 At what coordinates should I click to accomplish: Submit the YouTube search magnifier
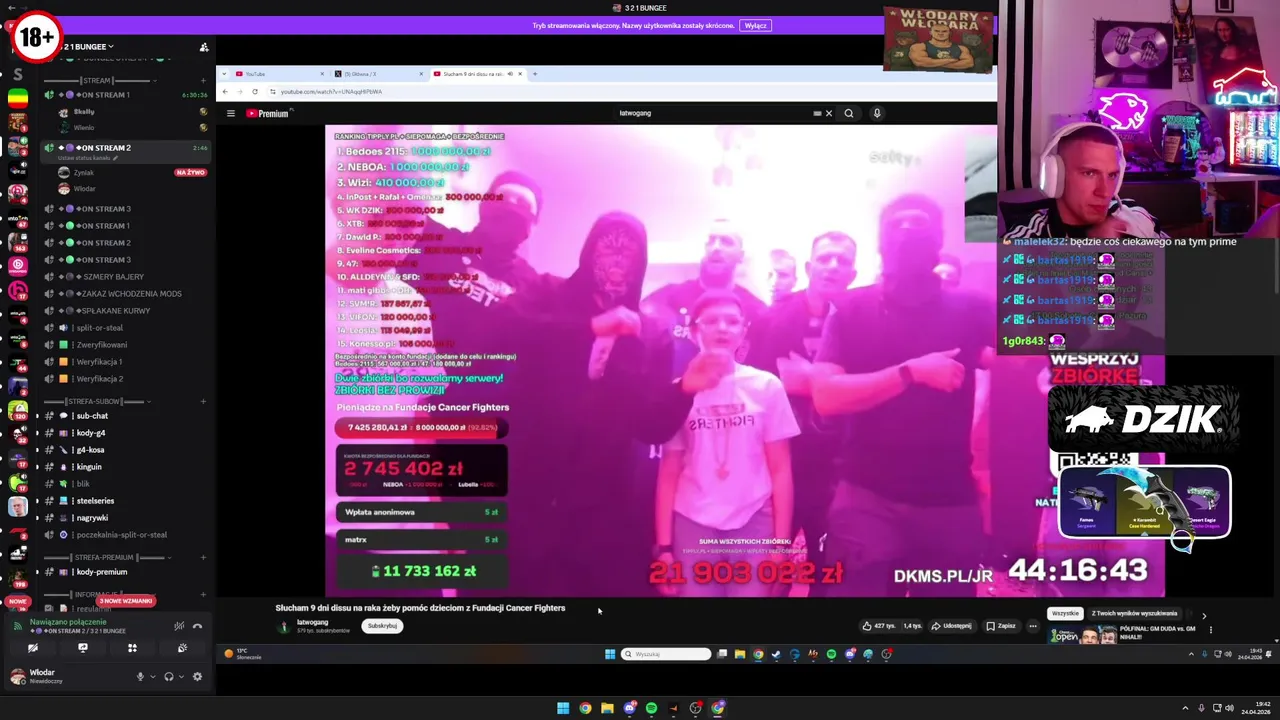coord(849,114)
